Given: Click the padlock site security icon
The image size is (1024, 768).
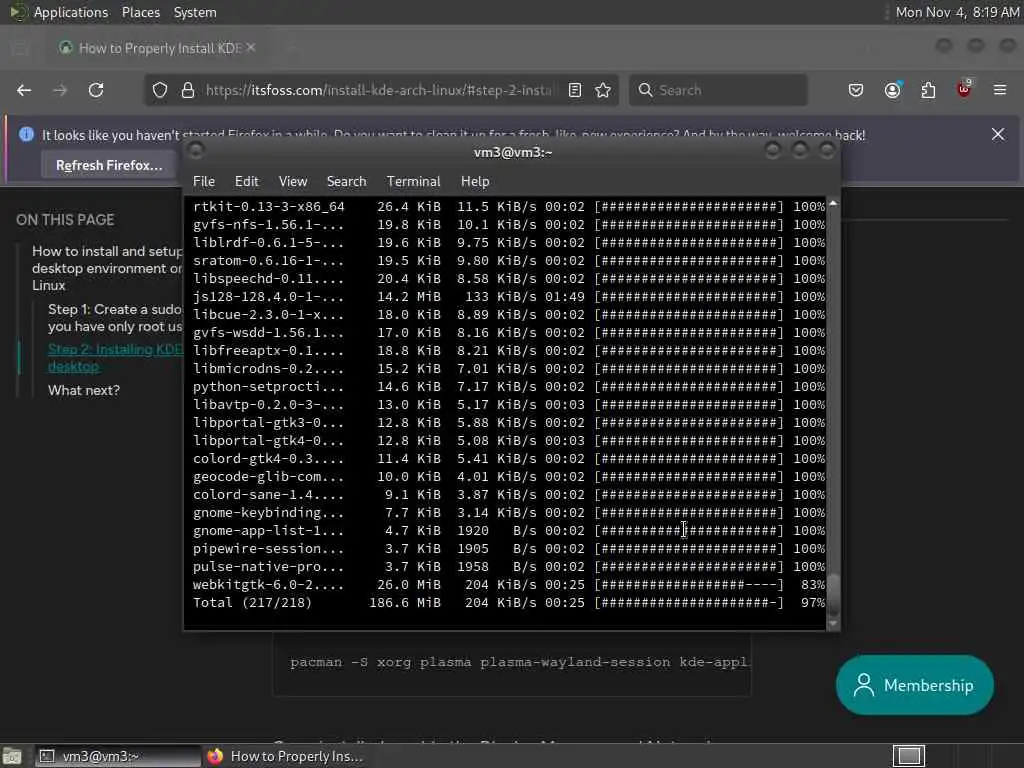Looking at the screenshot, I should pyautogui.click(x=187, y=90).
